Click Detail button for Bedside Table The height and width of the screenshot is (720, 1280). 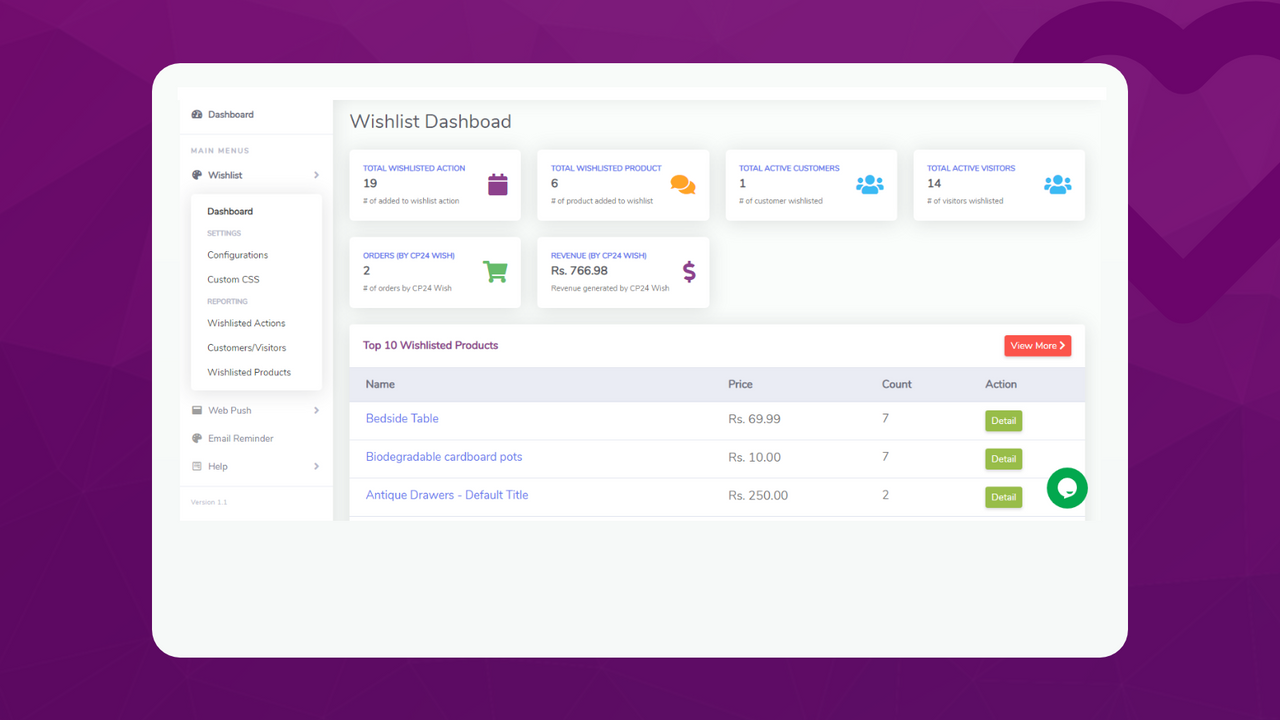click(x=1004, y=421)
